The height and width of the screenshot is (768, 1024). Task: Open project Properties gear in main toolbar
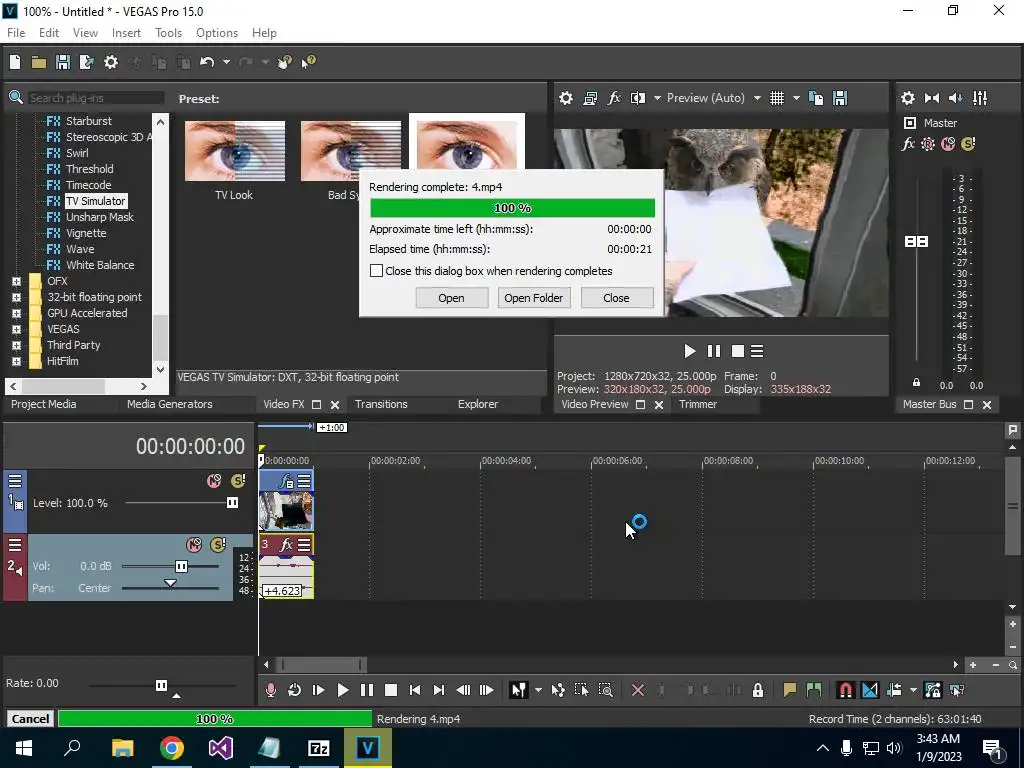click(111, 62)
